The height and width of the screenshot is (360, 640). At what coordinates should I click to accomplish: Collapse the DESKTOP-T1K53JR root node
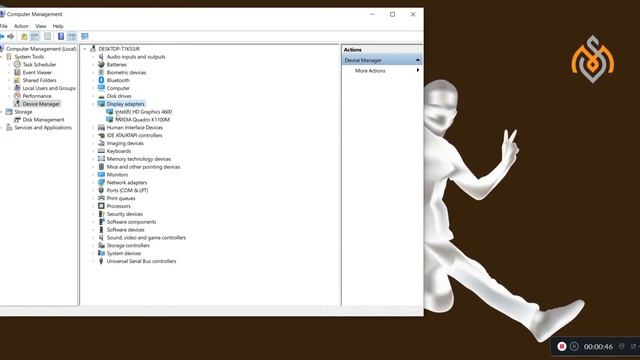point(85,49)
